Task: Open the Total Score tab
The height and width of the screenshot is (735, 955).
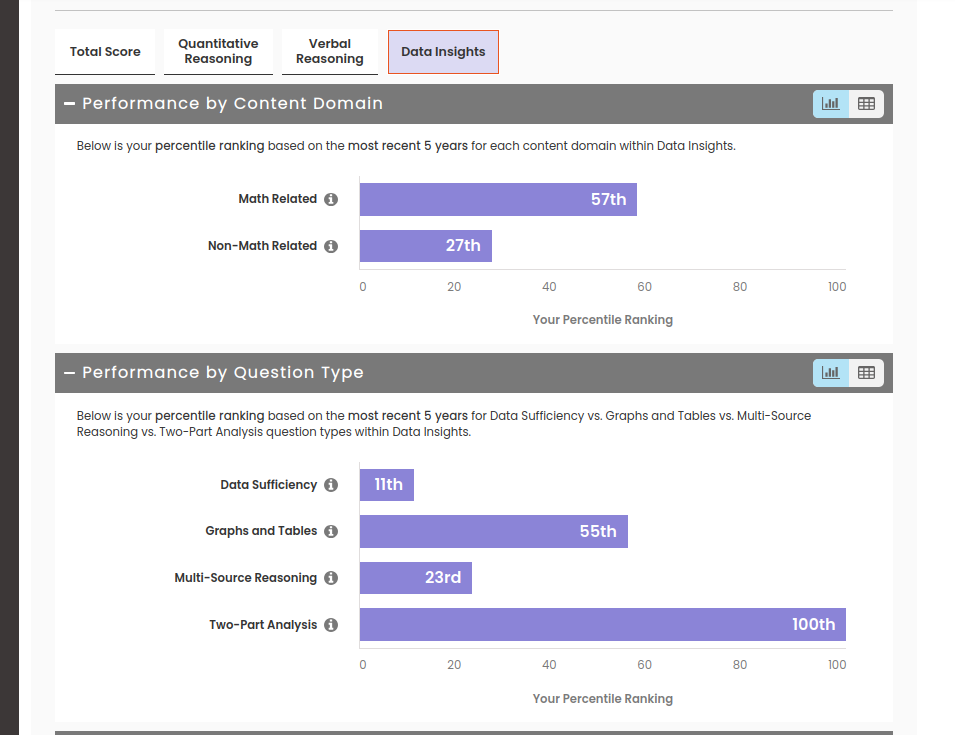Action: click(x=105, y=52)
